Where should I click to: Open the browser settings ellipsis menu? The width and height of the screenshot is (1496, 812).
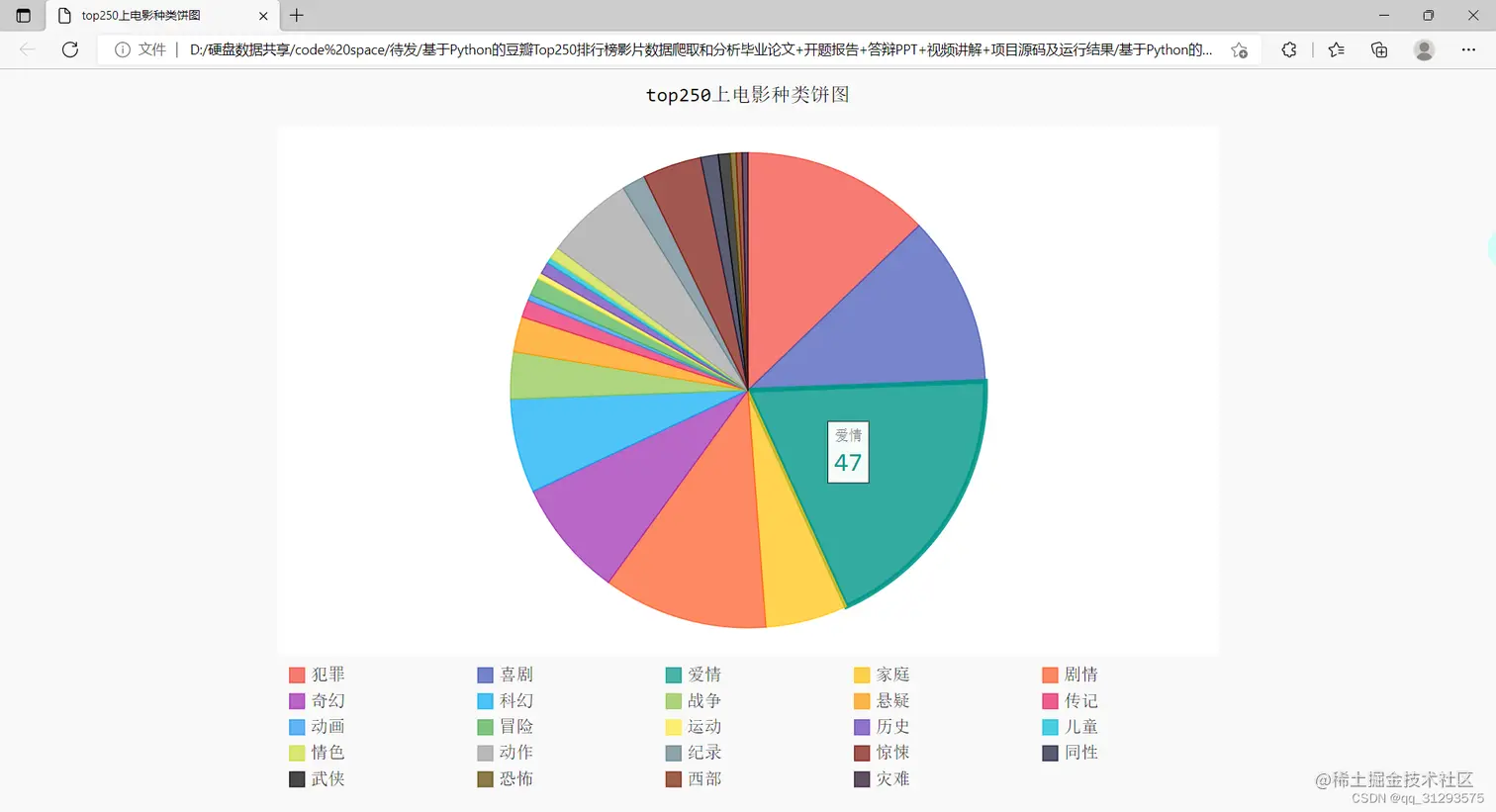click(1468, 49)
